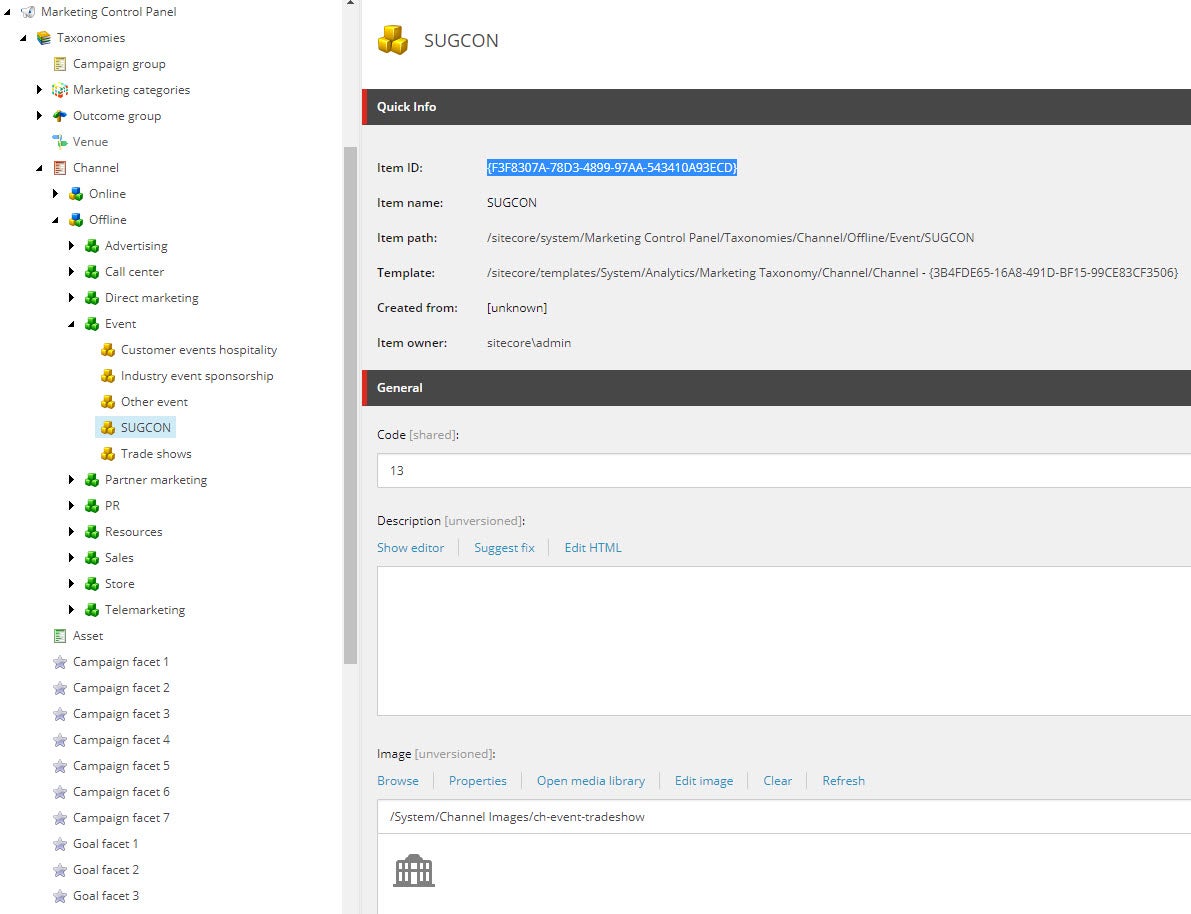1191x914 pixels.
Task: Click the Show editor link
Action: point(410,547)
